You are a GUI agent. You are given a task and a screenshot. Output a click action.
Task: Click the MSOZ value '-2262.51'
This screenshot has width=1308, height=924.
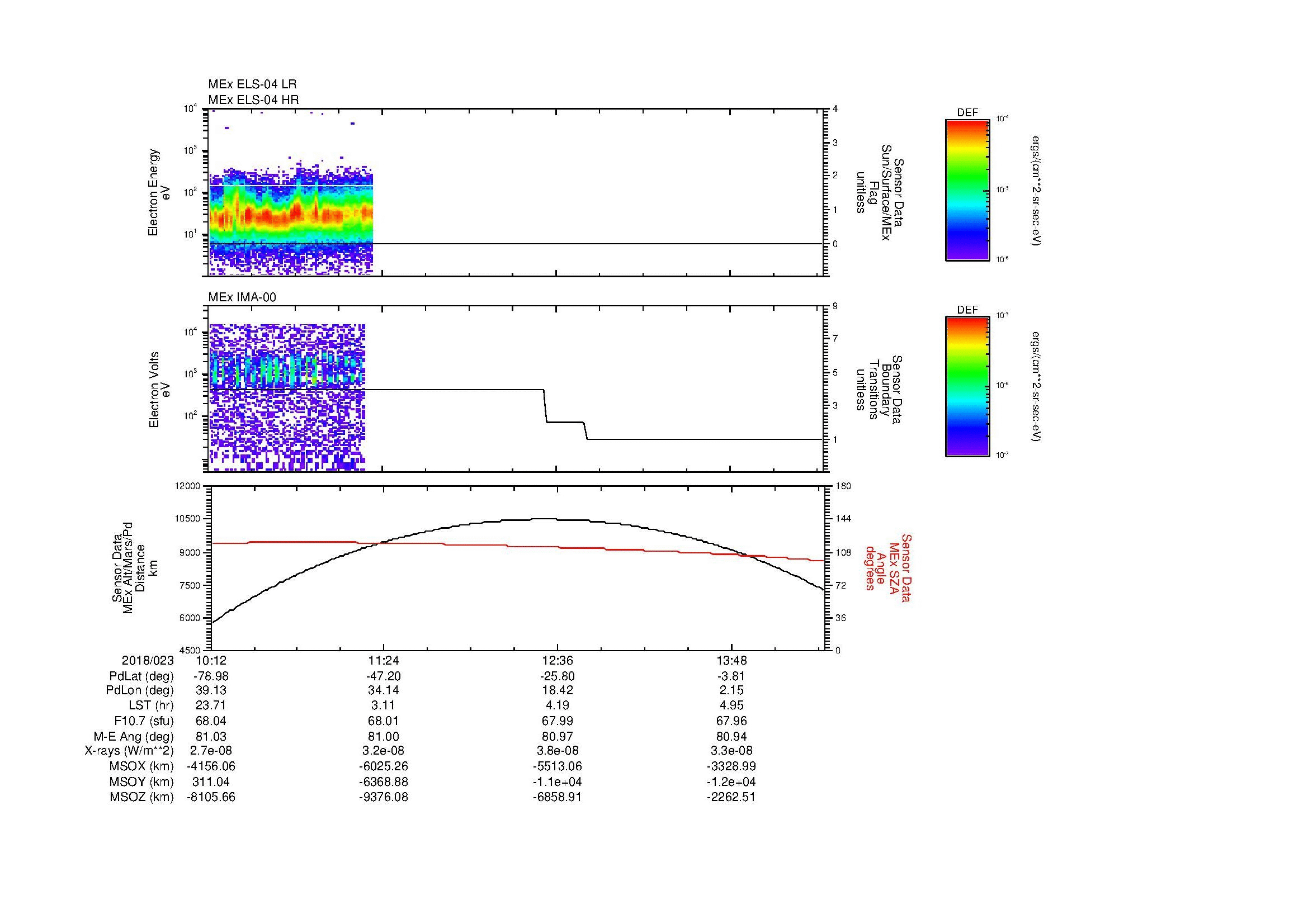click(731, 797)
